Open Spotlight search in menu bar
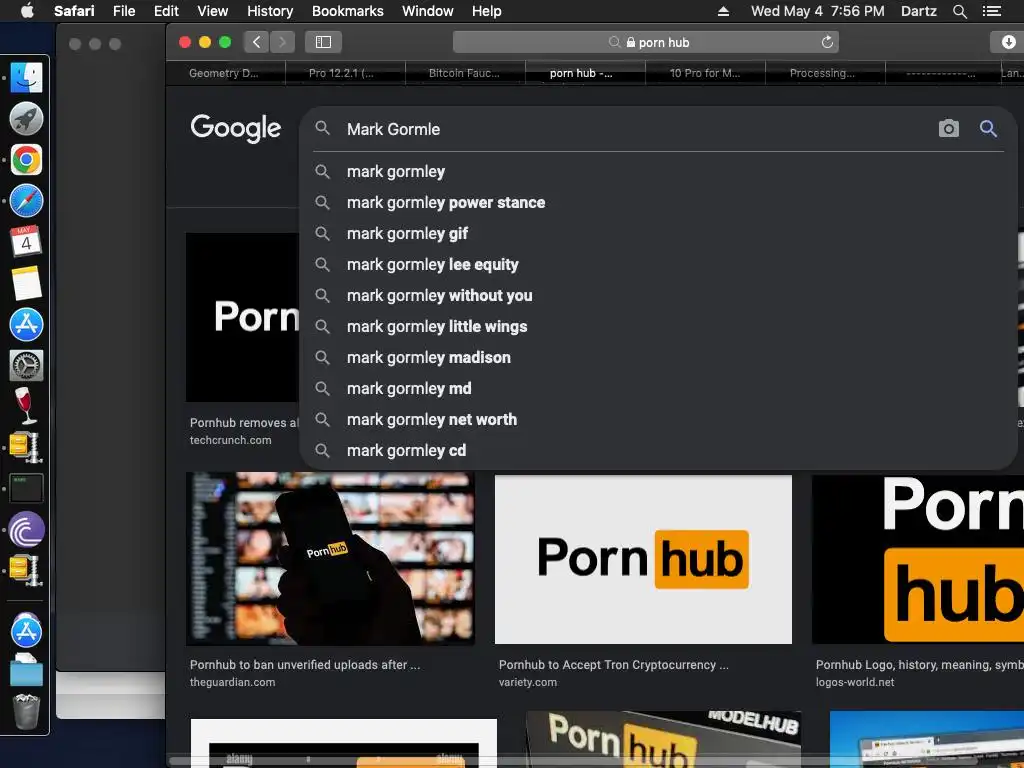The image size is (1024, 768). point(959,11)
